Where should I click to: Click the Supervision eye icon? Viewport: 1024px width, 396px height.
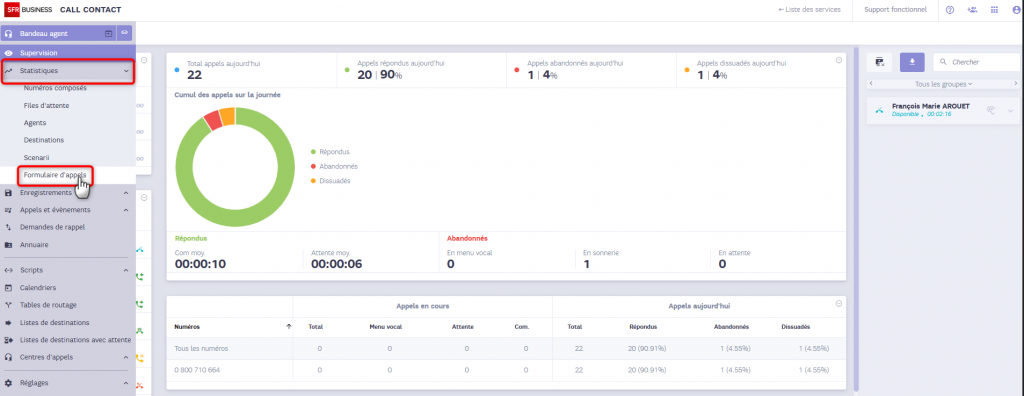8,53
